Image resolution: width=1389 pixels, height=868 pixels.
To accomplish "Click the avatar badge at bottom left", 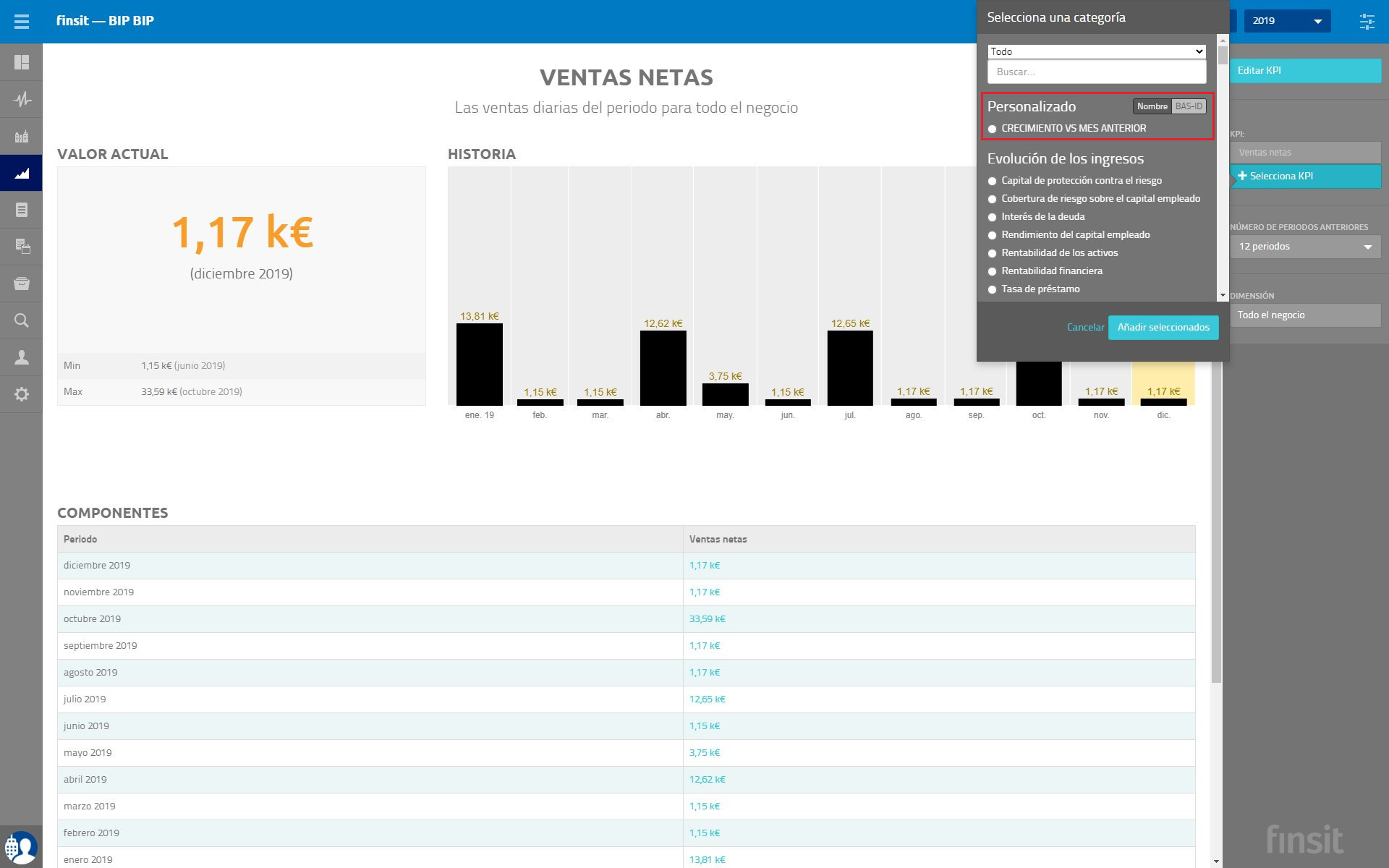I will click(x=21, y=848).
